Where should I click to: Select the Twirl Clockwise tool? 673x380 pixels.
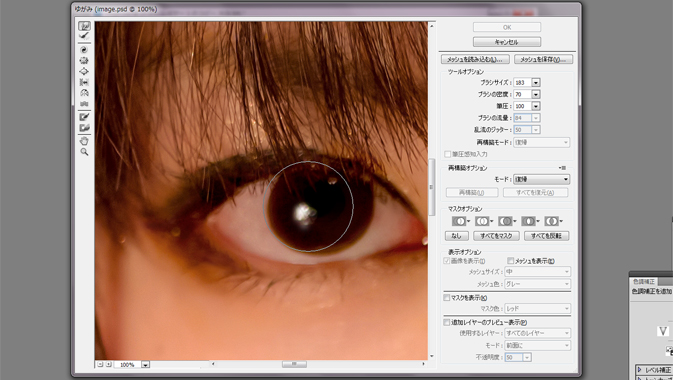pos(84,50)
